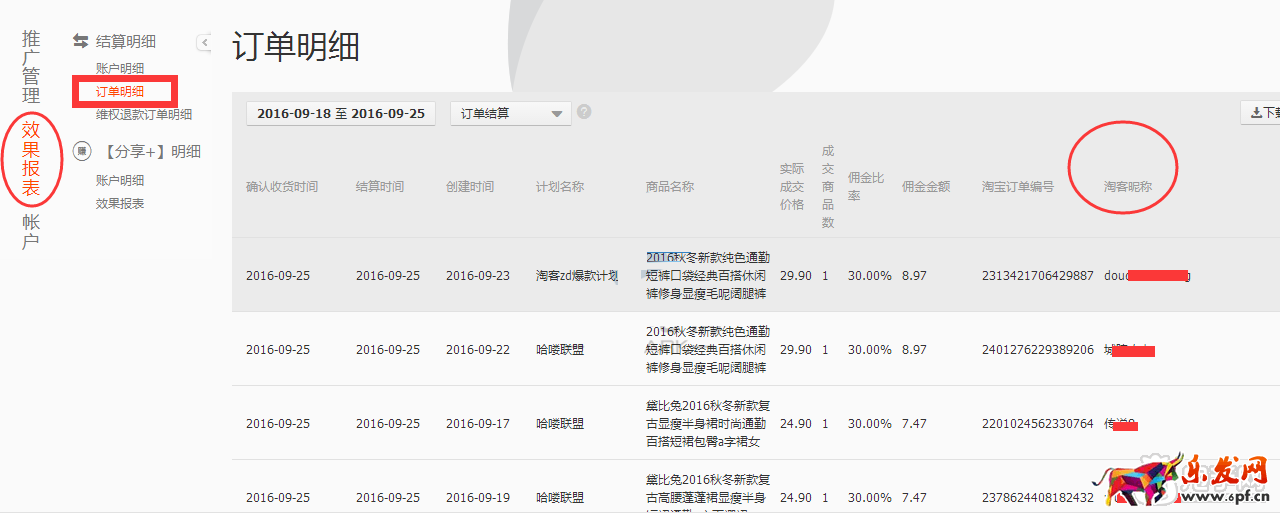Open the date range picker 2016-09-18 至 2016-09-25
Viewport: 1280px width, 517px height.
pos(341,114)
